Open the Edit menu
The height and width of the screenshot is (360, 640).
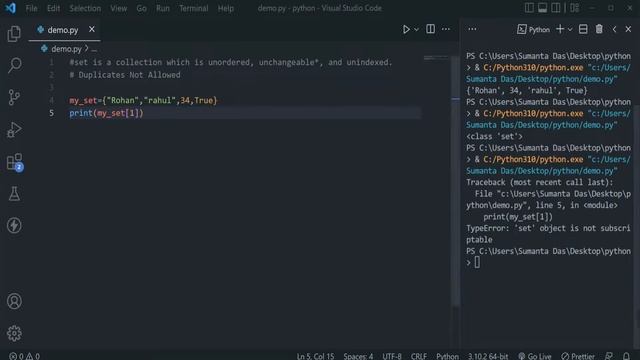[x=53, y=8]
